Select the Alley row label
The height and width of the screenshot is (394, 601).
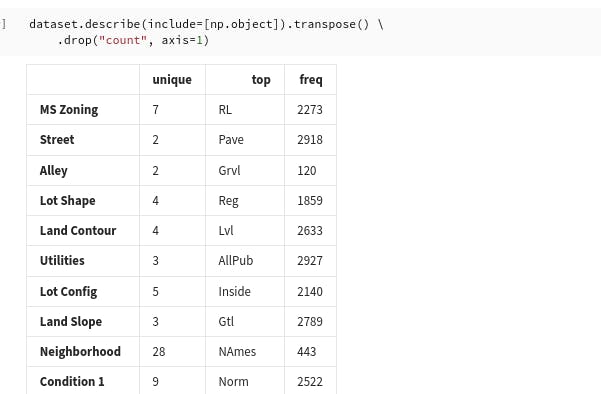[x=54, y=171]
